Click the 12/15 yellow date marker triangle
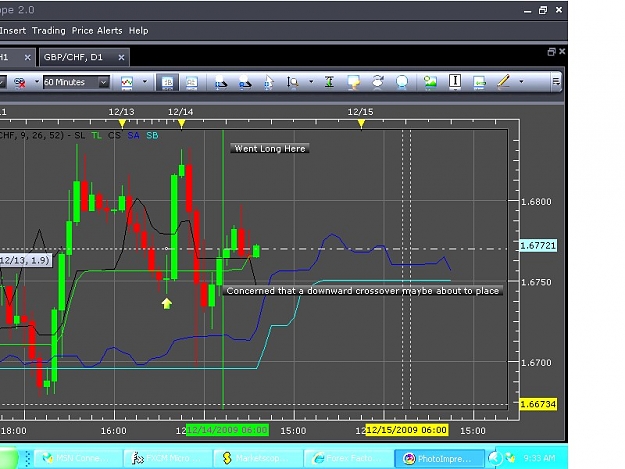Viewport: 625px width, 469px height. (x=361, y=124)
